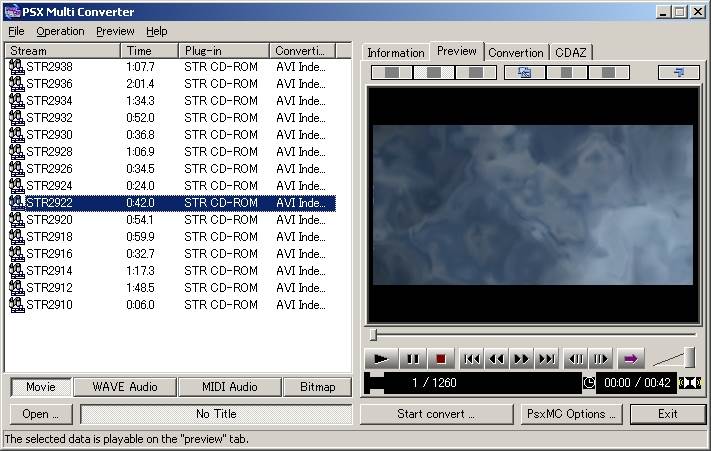Click the Start convert ... button
The height and width of the screenshot is (451, 711).
(x=436, y=414)
